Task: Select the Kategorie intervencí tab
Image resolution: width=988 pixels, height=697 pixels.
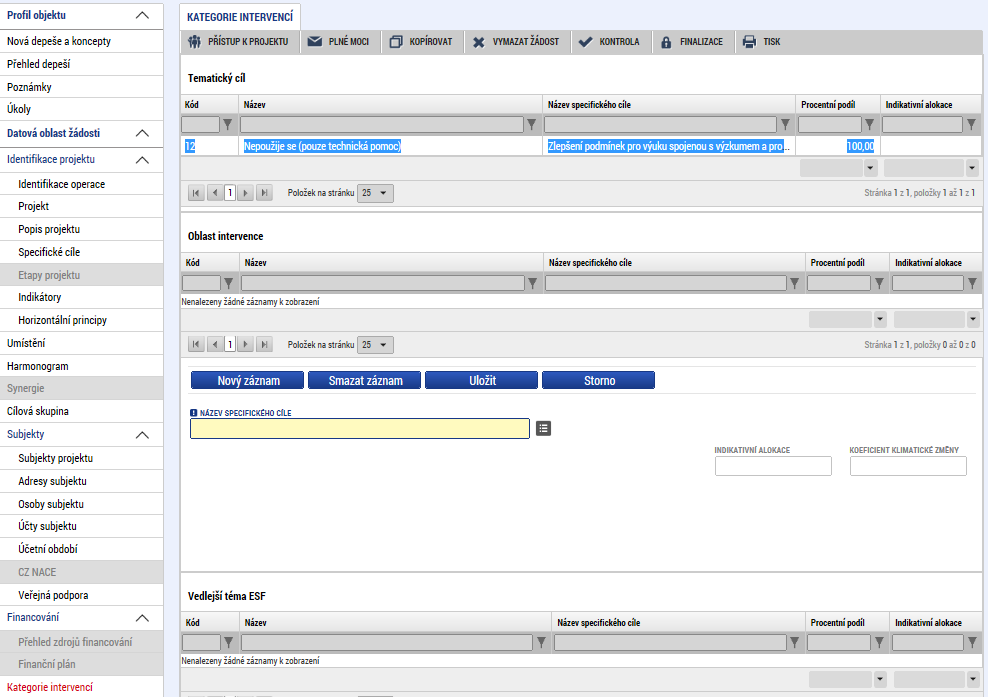Action: (x=240, y=17)
